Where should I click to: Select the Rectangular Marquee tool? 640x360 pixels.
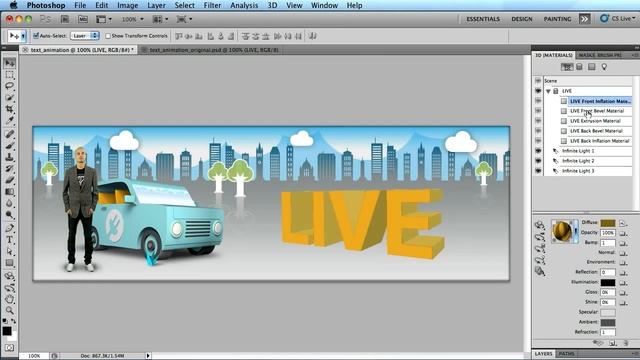(x=9, y=75)
